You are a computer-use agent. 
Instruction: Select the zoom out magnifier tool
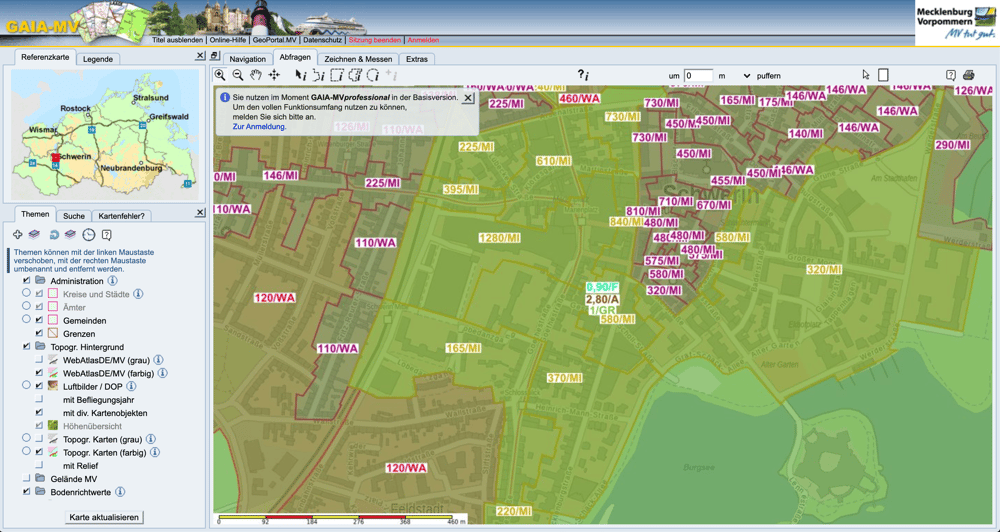[x=238, y=75]
